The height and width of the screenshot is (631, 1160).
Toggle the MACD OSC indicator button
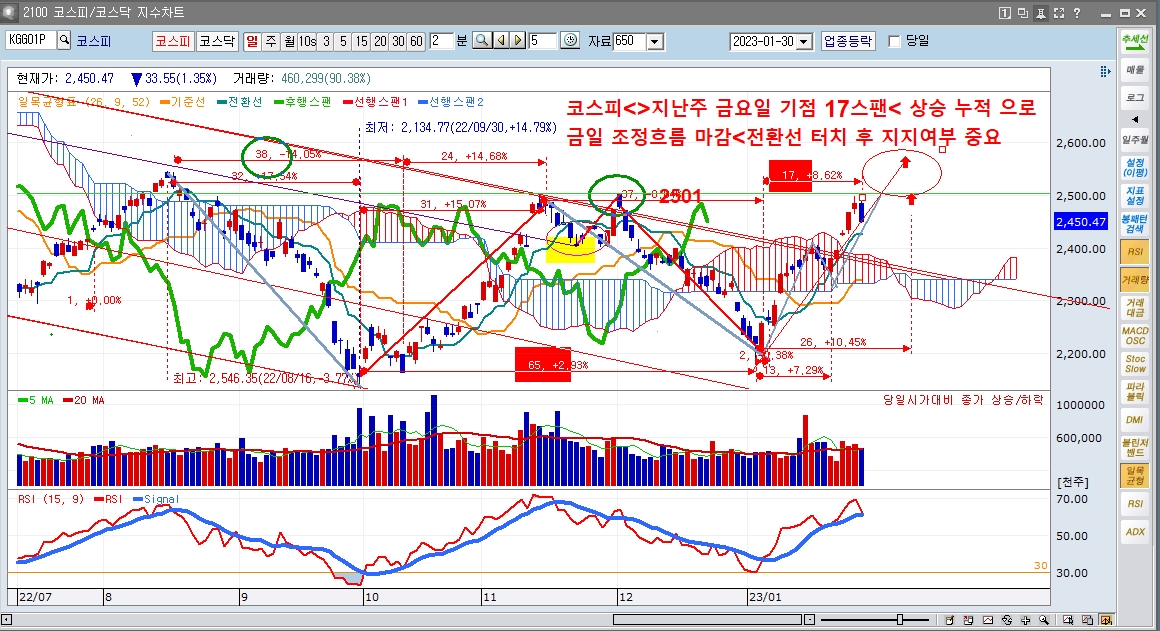pyautogui.click(x=1134, y=336)
